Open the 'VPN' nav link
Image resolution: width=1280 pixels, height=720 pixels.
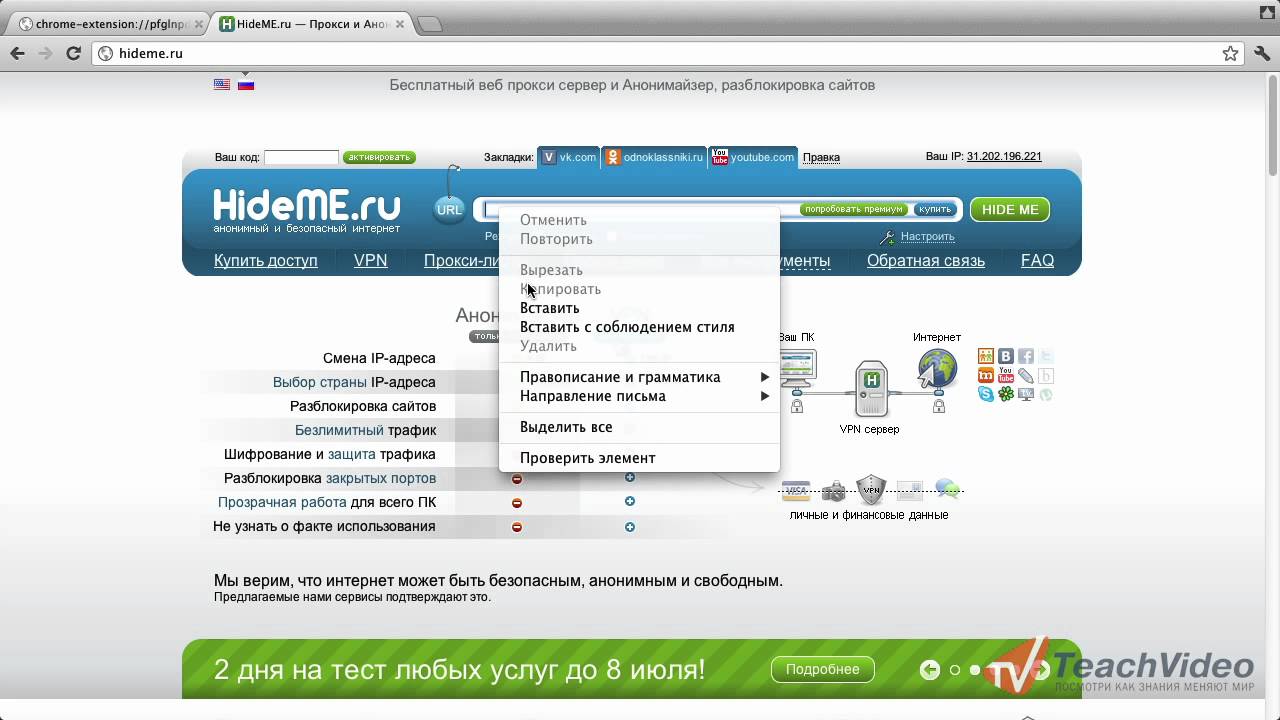coord(370,261)
